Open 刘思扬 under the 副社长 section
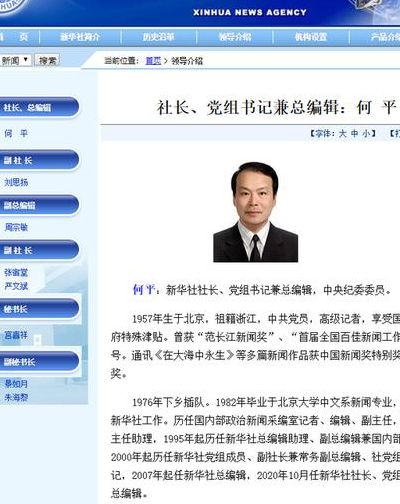400x504 pixels. 16,182
